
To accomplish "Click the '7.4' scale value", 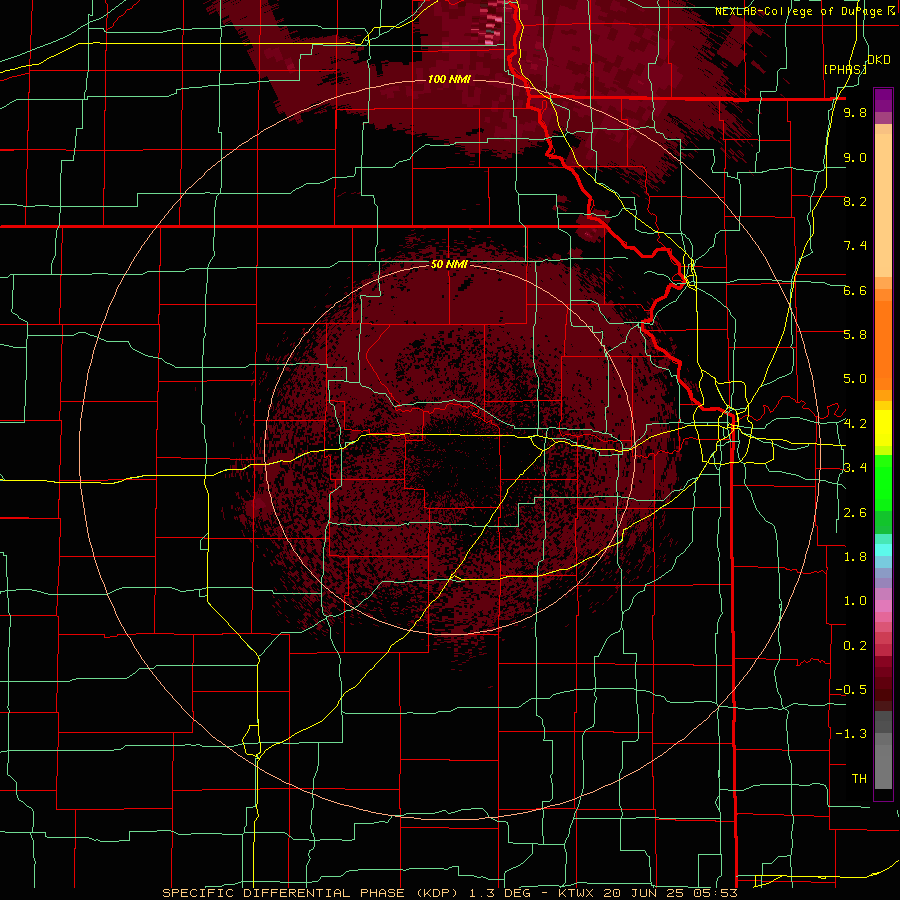I will tap(855, 246).
